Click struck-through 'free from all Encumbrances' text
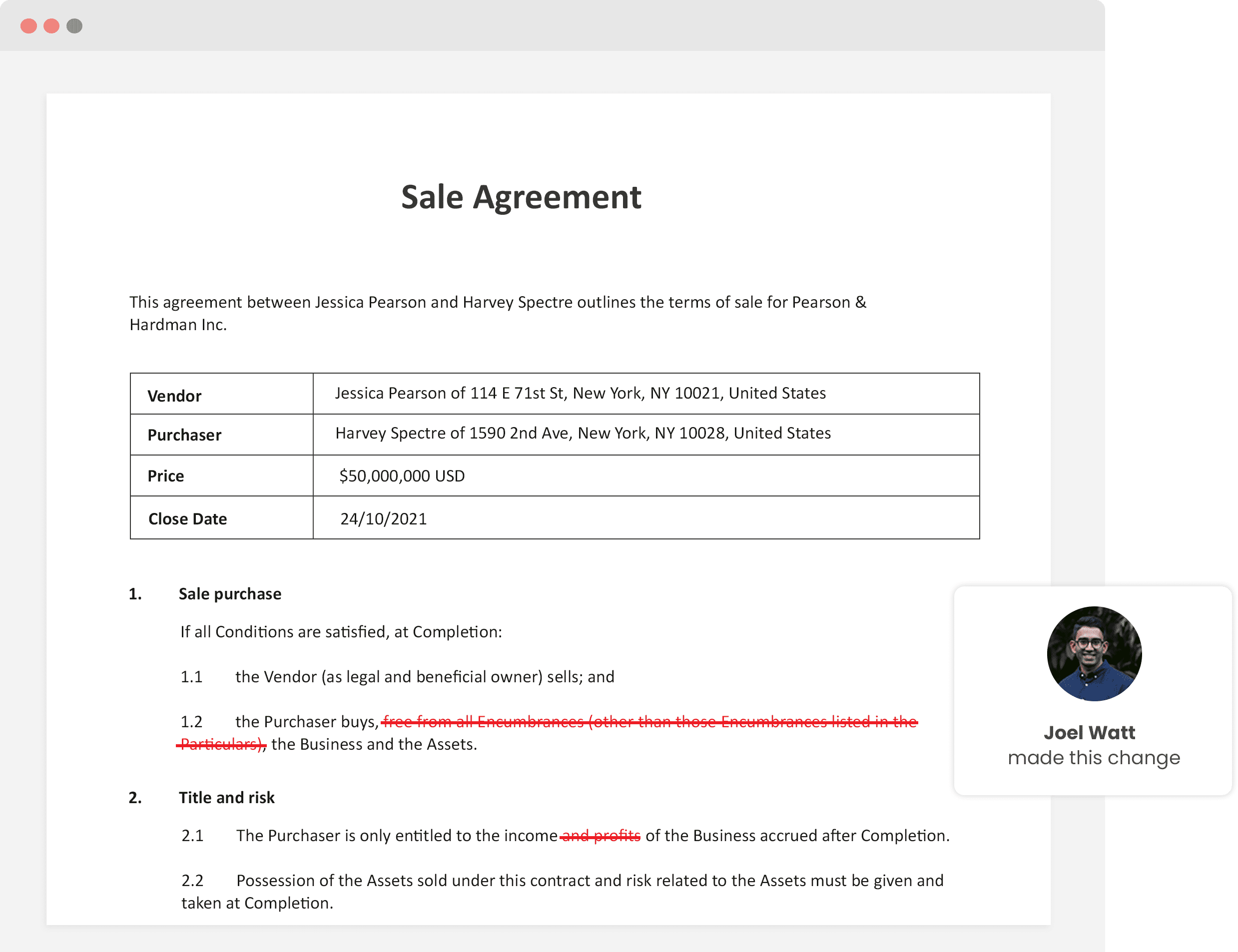This screenshot has width=1238, height=952. coord(649,722)
